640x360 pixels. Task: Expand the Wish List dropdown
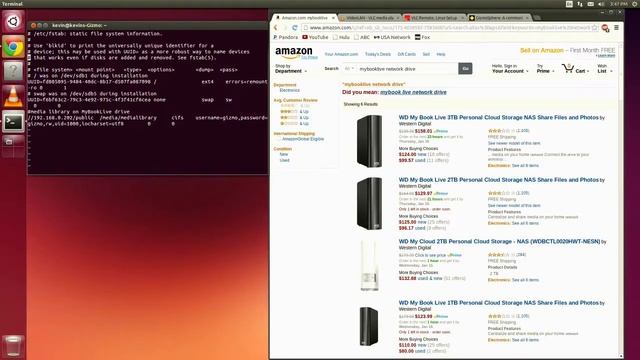604,69
